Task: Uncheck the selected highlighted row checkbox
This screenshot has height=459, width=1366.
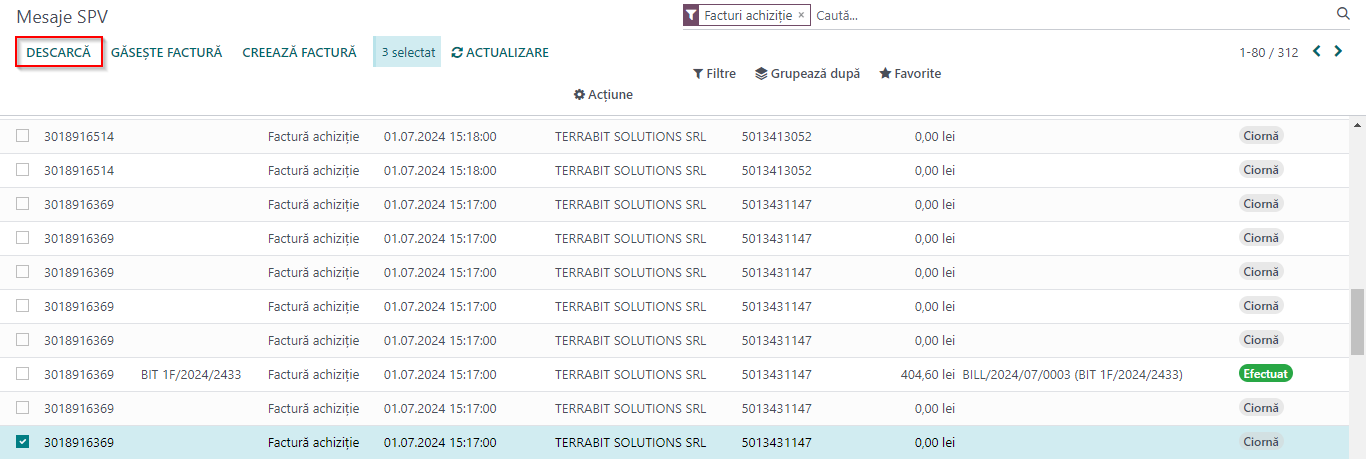Action: [x=23, y=442]
